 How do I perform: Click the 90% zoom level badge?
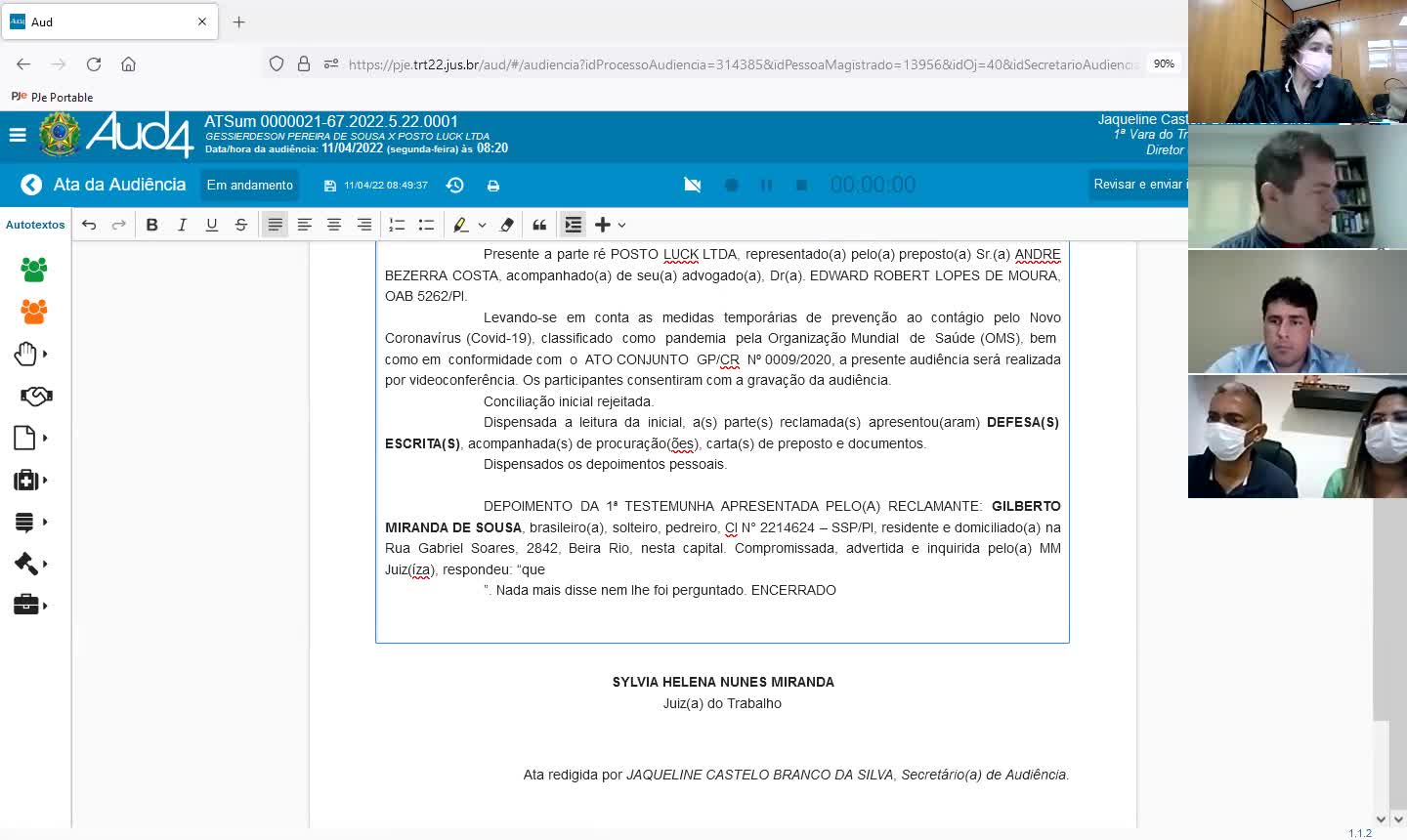click(1164, 63)
